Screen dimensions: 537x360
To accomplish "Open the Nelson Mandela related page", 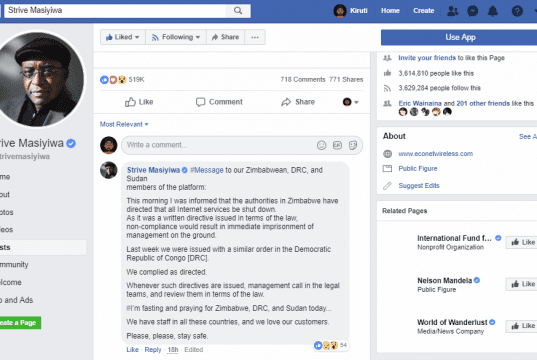I will 445,281.
